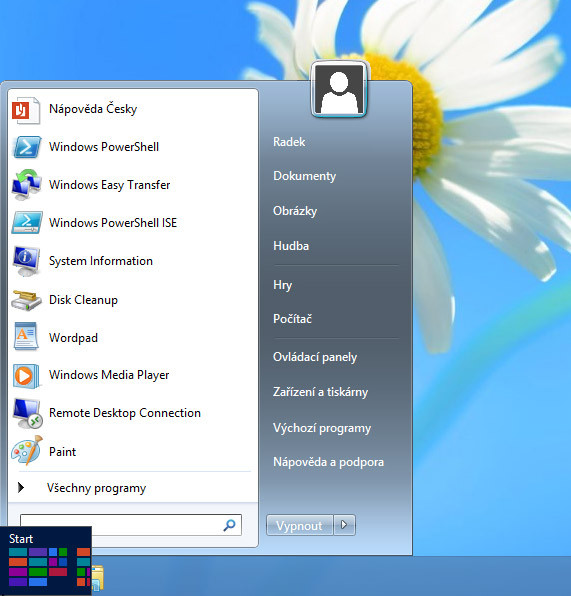The width and height of the screenshot is (571, 596).
Task: Open Paint via its palette icon
Action: pos(26,451)
